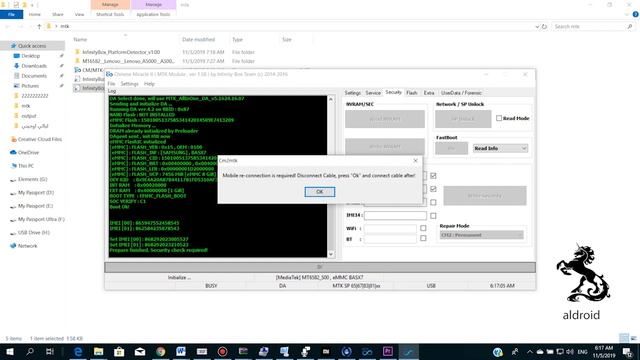640x360 pixels.
Task: Click the SP Unlock button
Action: click(x=463, y=119)
